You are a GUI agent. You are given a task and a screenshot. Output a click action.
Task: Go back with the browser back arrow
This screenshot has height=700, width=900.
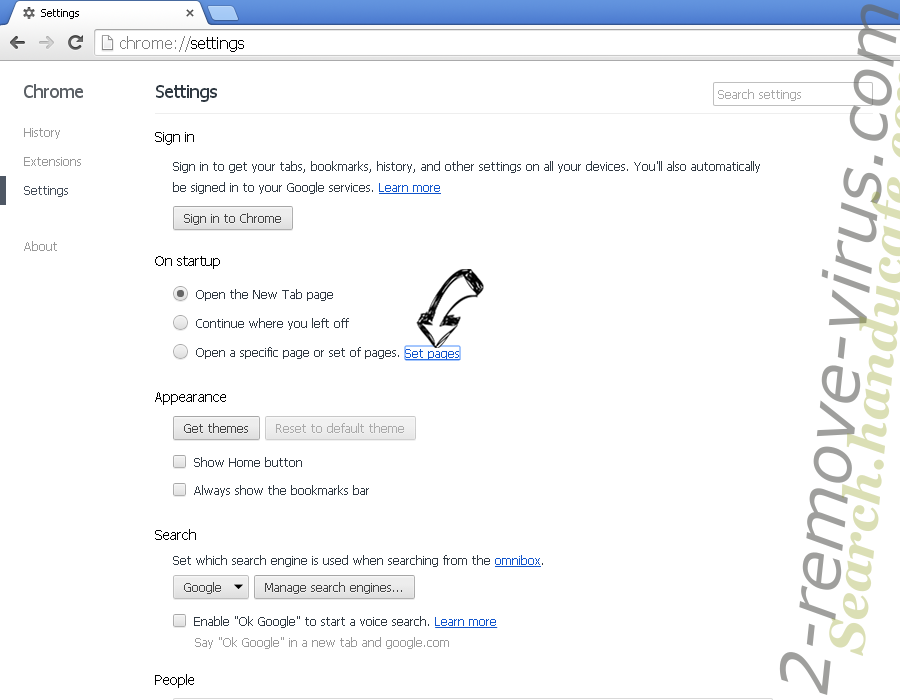pos(18,42)
